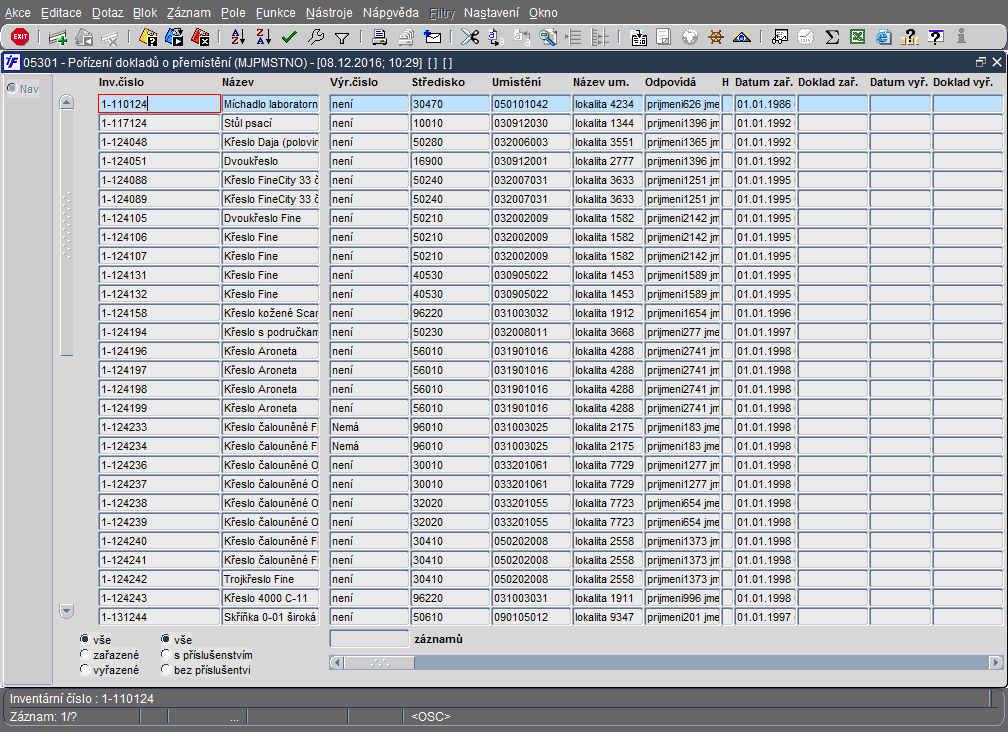Choose the 's příslušenstvím' radio option
Screen dimensions: 1008x732
point(166,655)
